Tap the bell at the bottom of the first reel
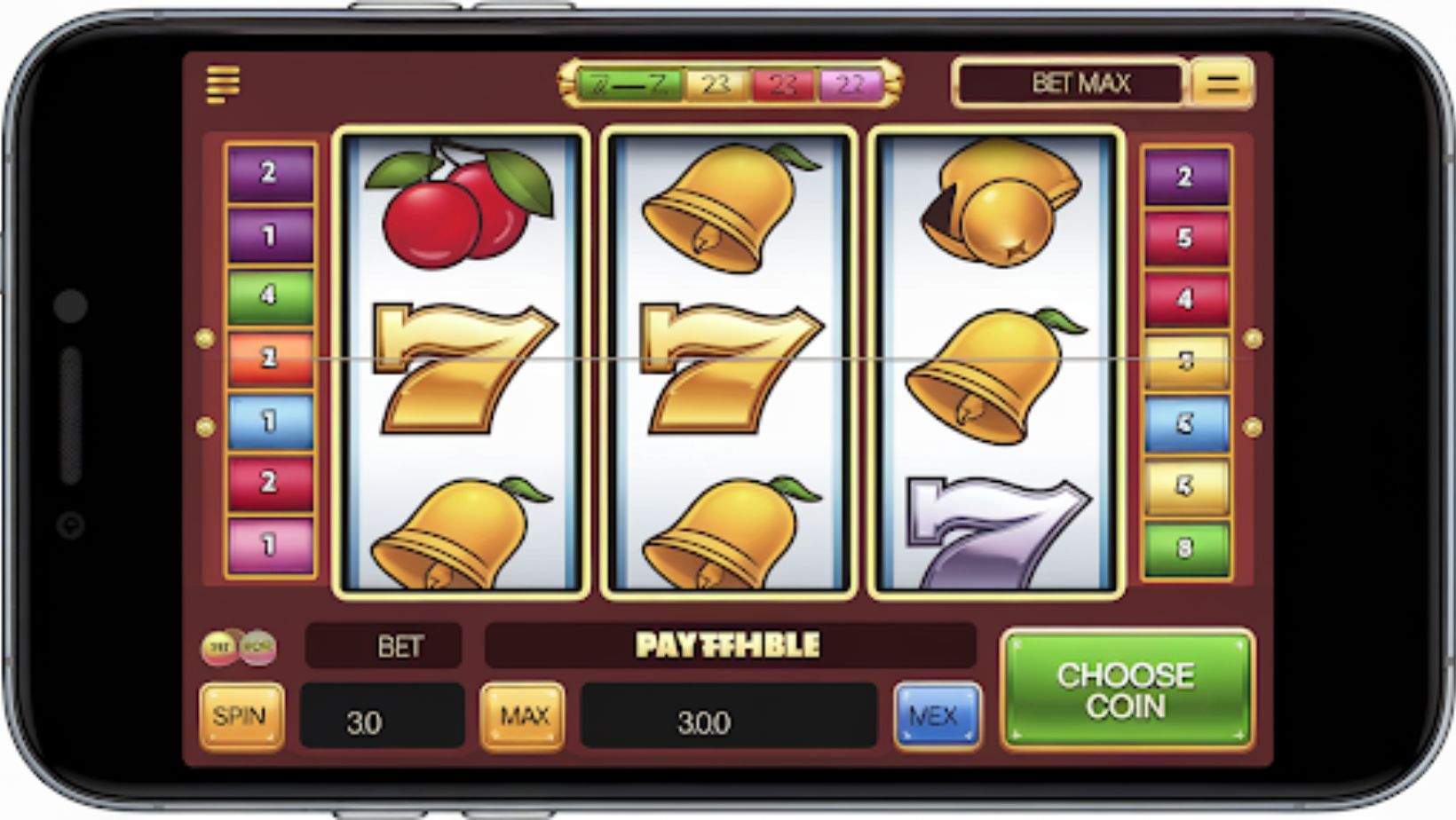1456x820 pixels. point(461,533)
